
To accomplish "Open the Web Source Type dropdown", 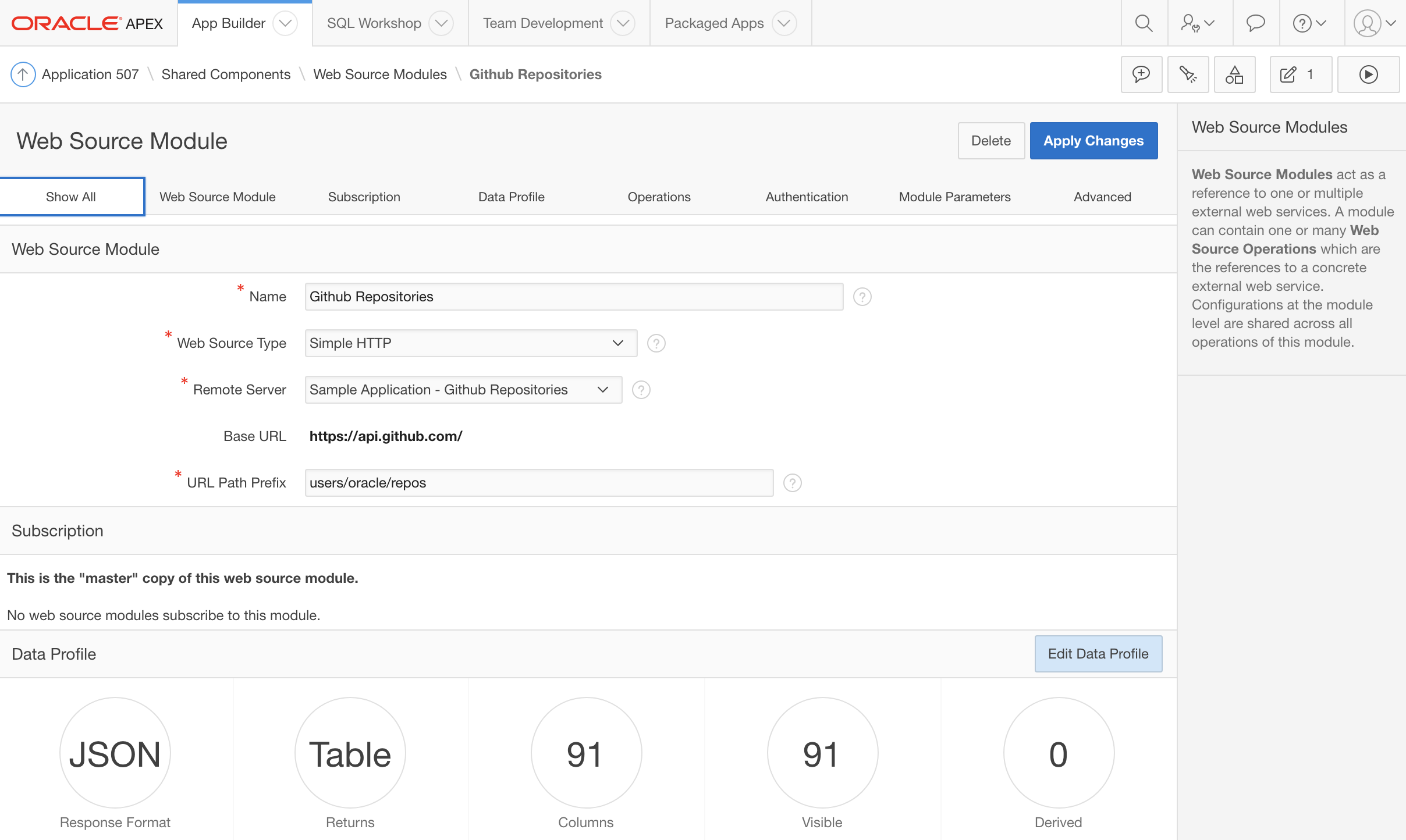I will coord(470,343).
